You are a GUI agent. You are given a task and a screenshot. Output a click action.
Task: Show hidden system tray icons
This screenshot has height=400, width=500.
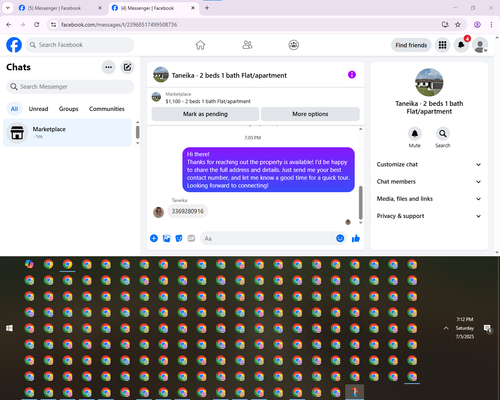[x=446, y=328]
